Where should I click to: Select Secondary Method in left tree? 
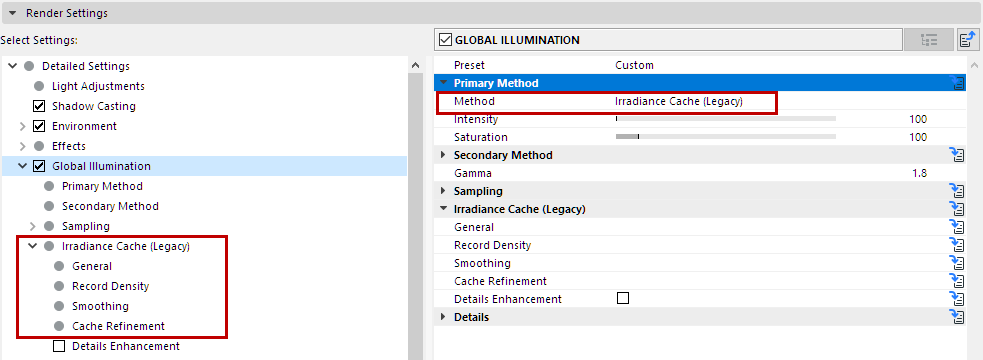(110, 206)
